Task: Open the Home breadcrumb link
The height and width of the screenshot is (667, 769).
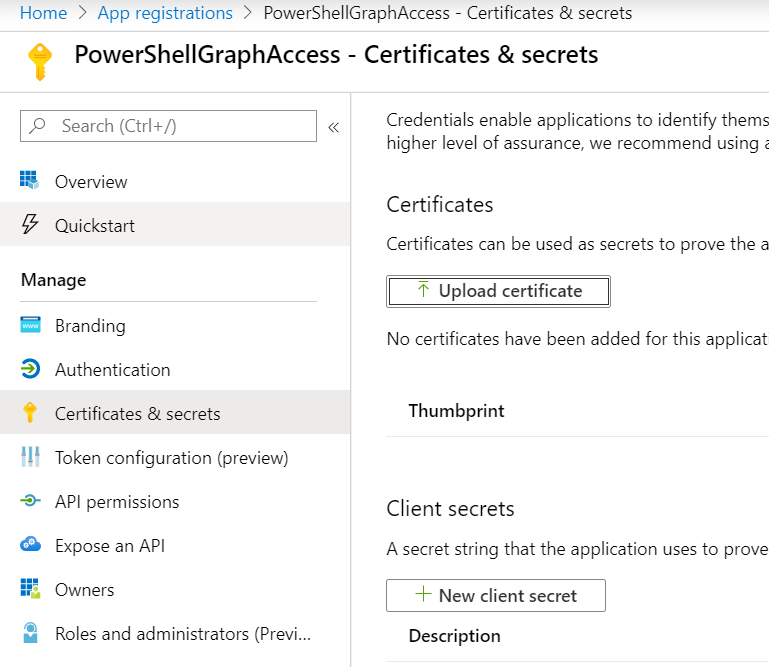Action: coord(43,13)
